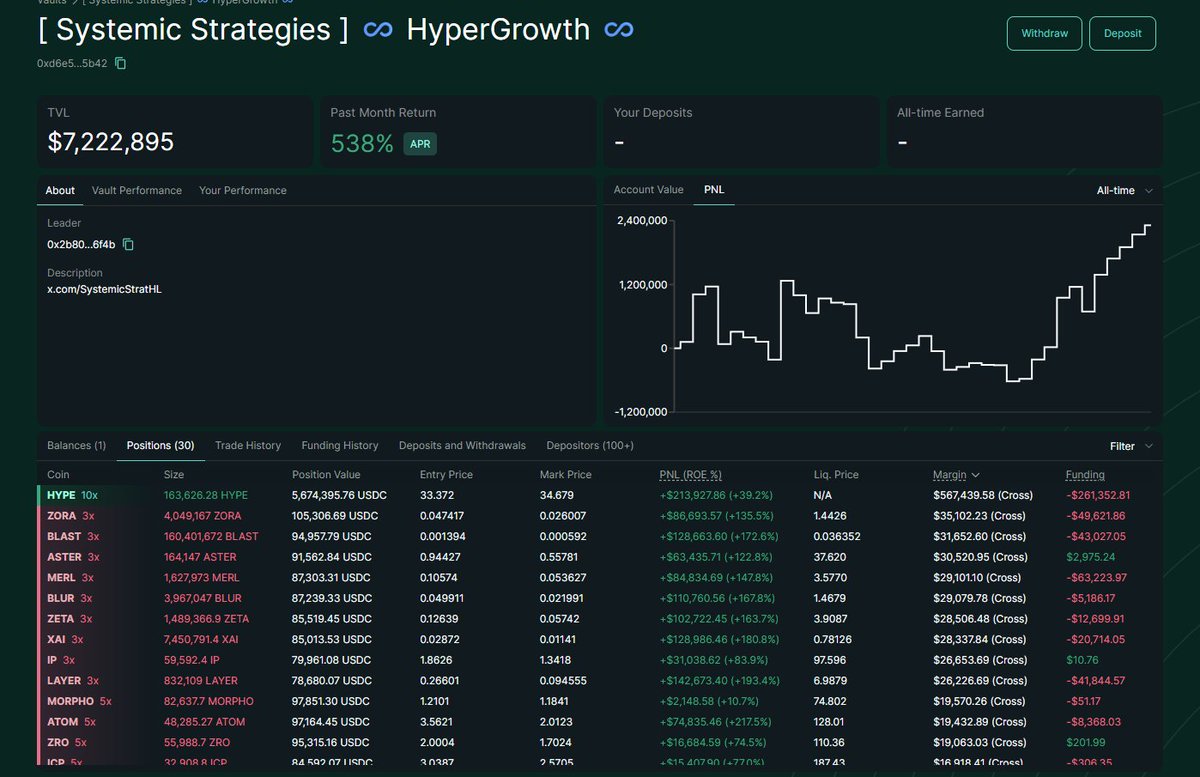This screenshot has height=777, width=1200.
Task: Click the MORPHO coin row label
Action: (70, 701)
